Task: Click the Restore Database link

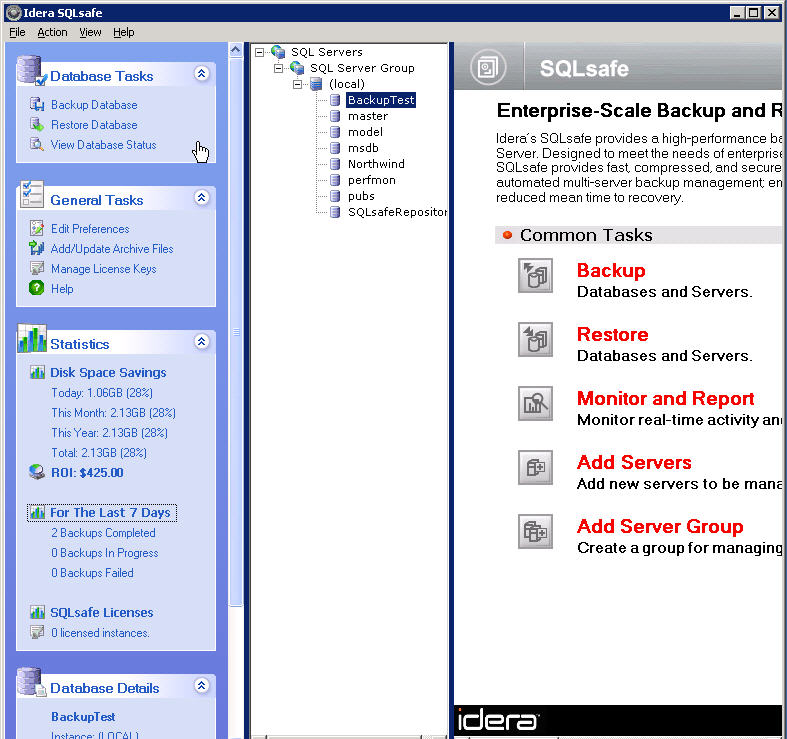Action: click(x=94, y=125)
